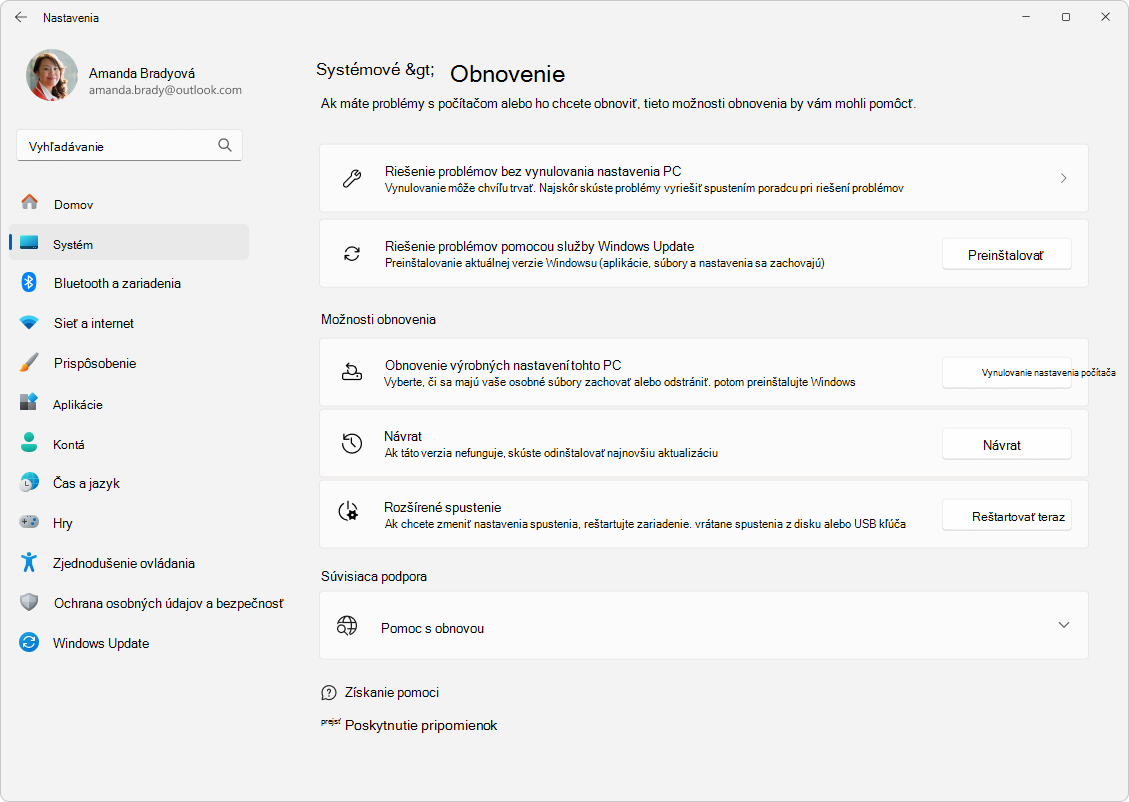Open Kontá settings label

[68, 445]
